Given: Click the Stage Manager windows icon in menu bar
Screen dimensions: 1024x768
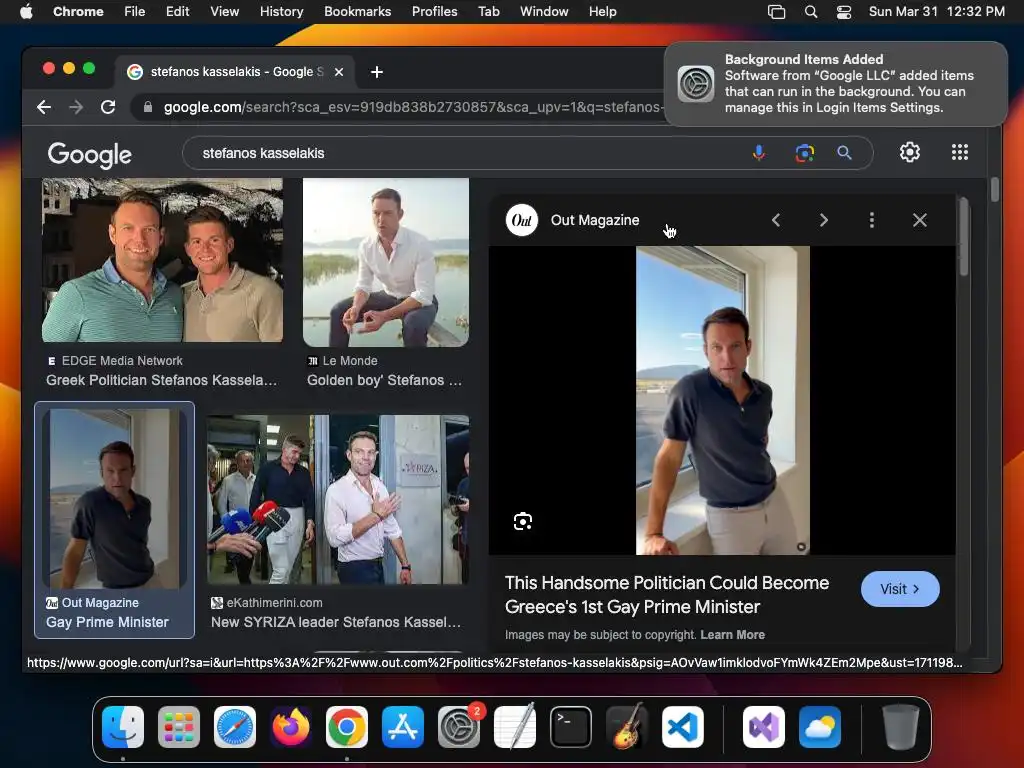Looking at the screenshot, I should point(776,11).
